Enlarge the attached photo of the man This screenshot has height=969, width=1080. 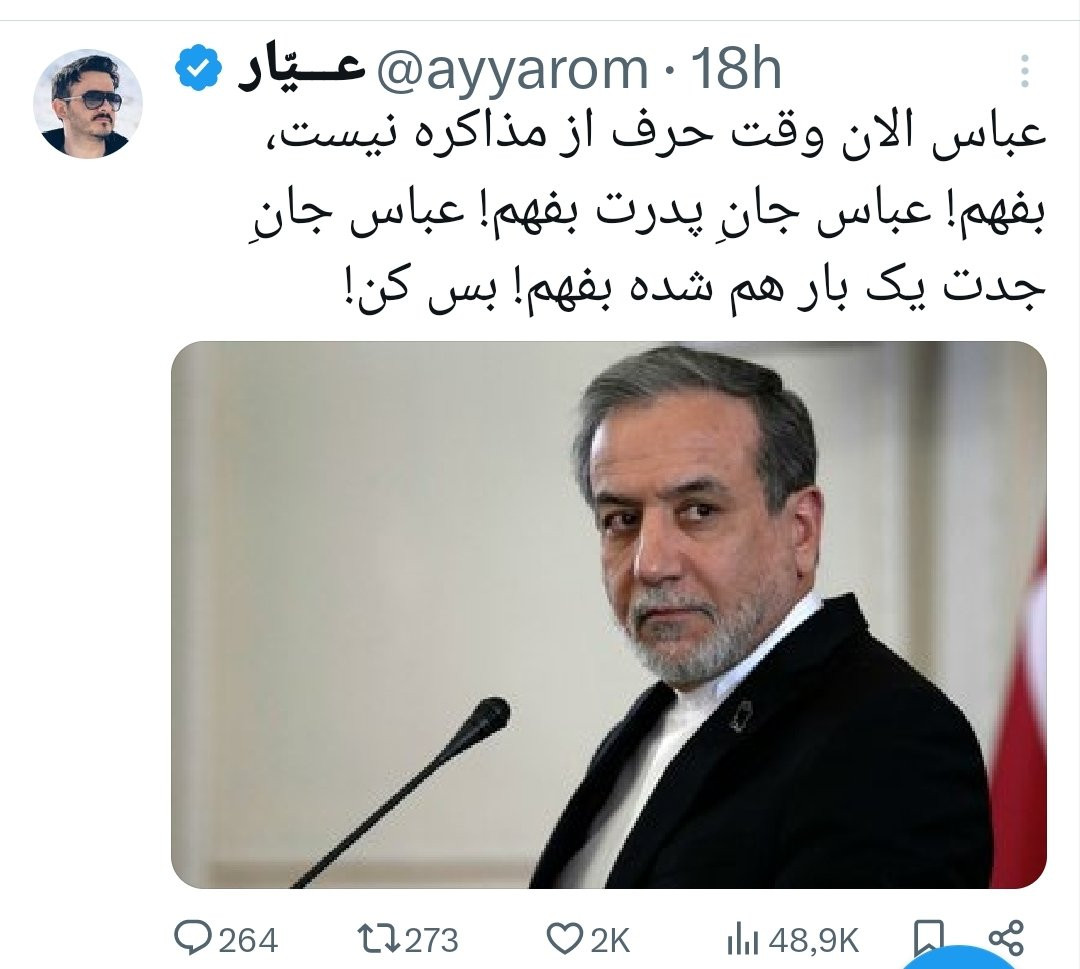click(609, 614)
